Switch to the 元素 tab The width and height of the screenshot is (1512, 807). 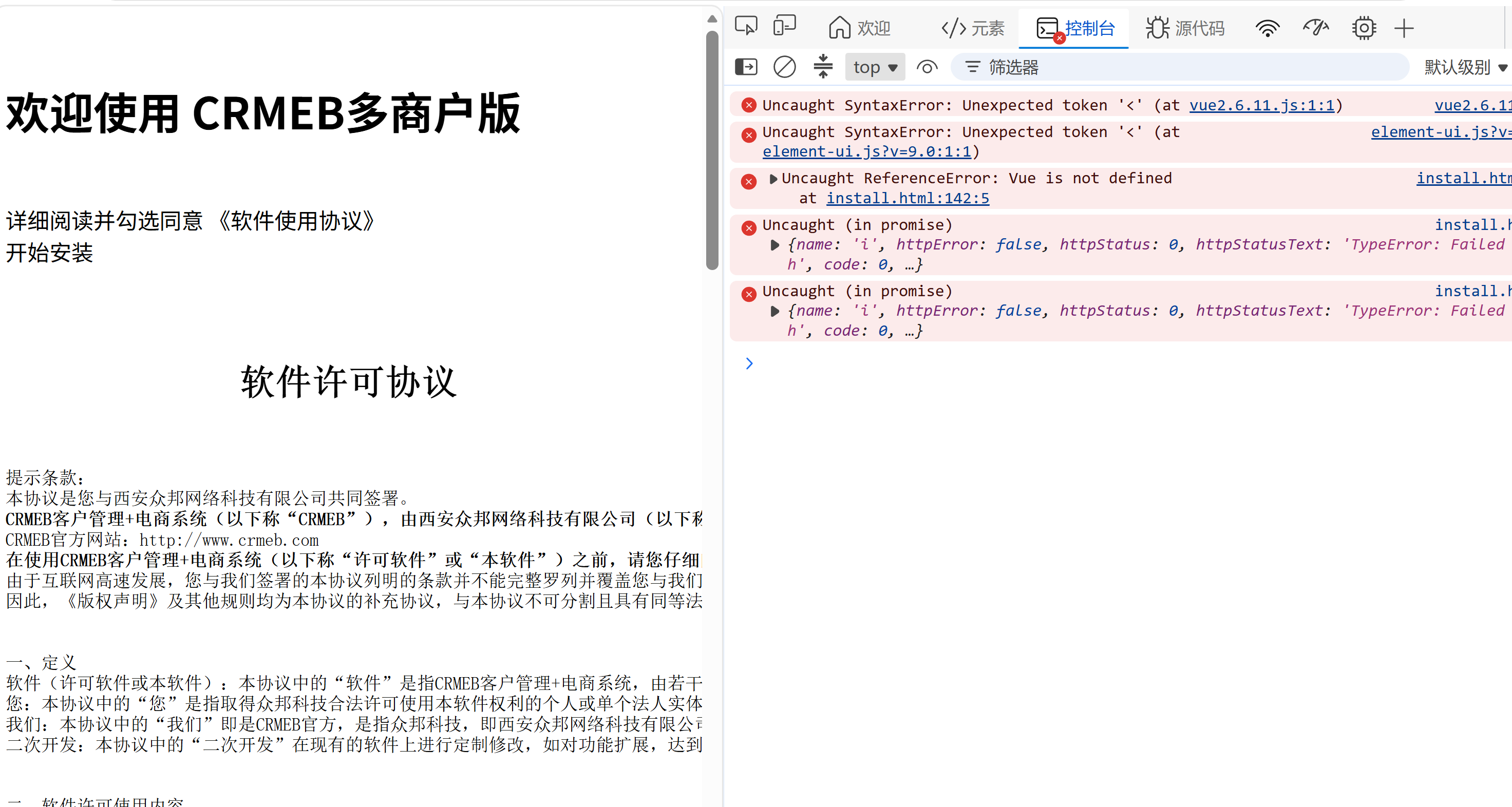click(973, 28)
